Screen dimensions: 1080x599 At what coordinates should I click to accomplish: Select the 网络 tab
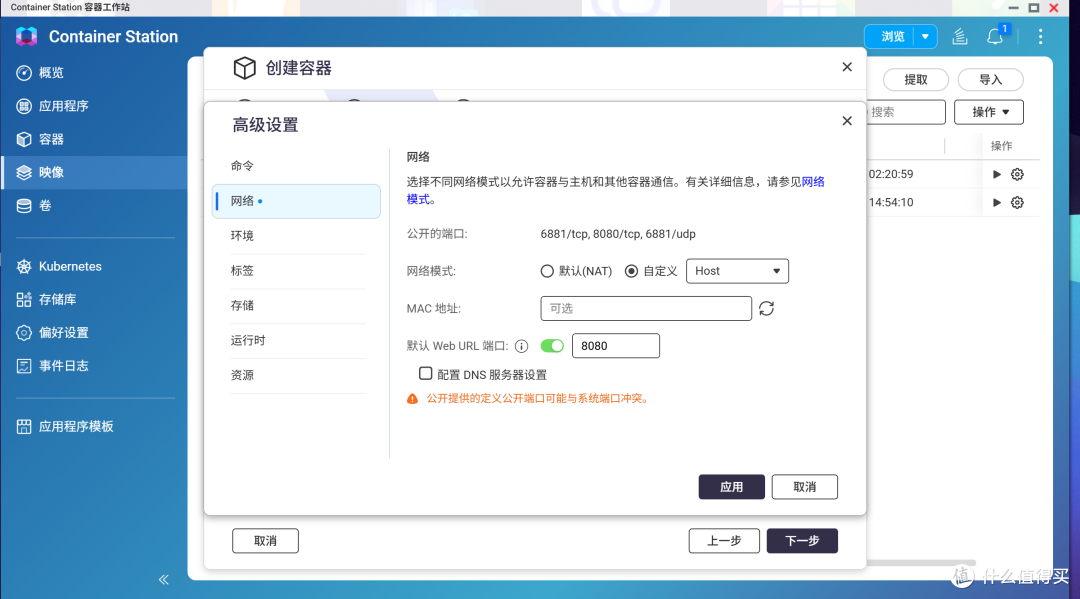[296, 201]
